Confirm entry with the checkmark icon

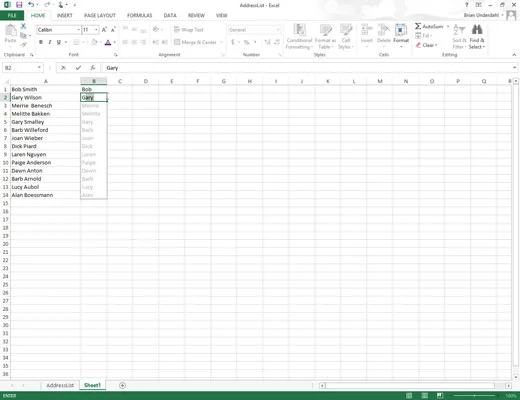pos(78,68)
